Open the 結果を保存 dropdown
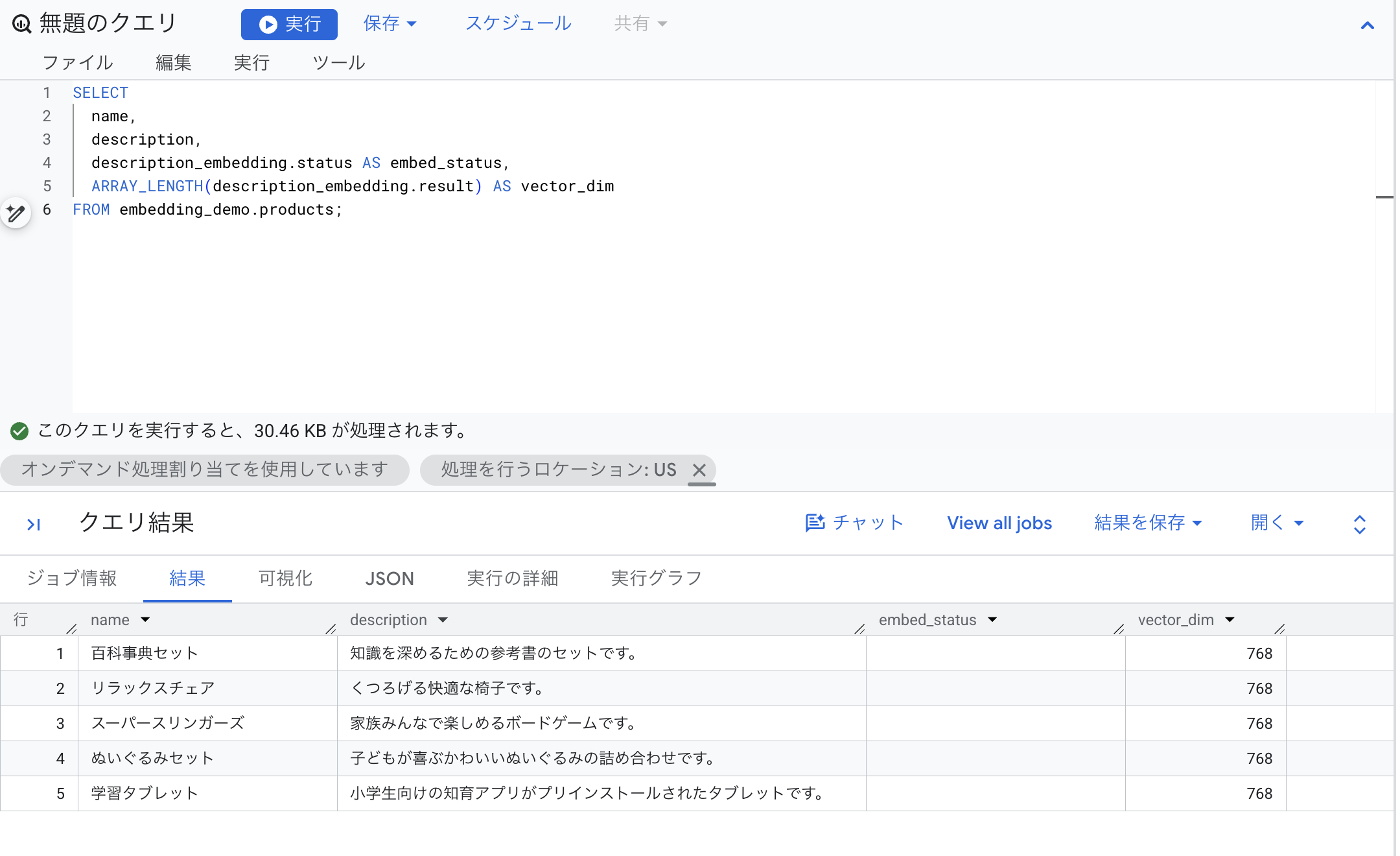1400x856 pixels. coord(1148,523)
